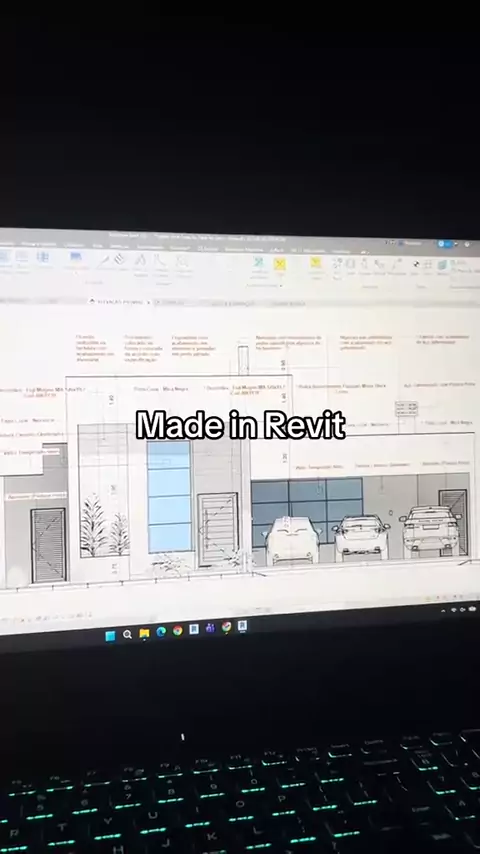
Task: Expand the system tray hidden icons chevron
Action: tap(443, 611)
